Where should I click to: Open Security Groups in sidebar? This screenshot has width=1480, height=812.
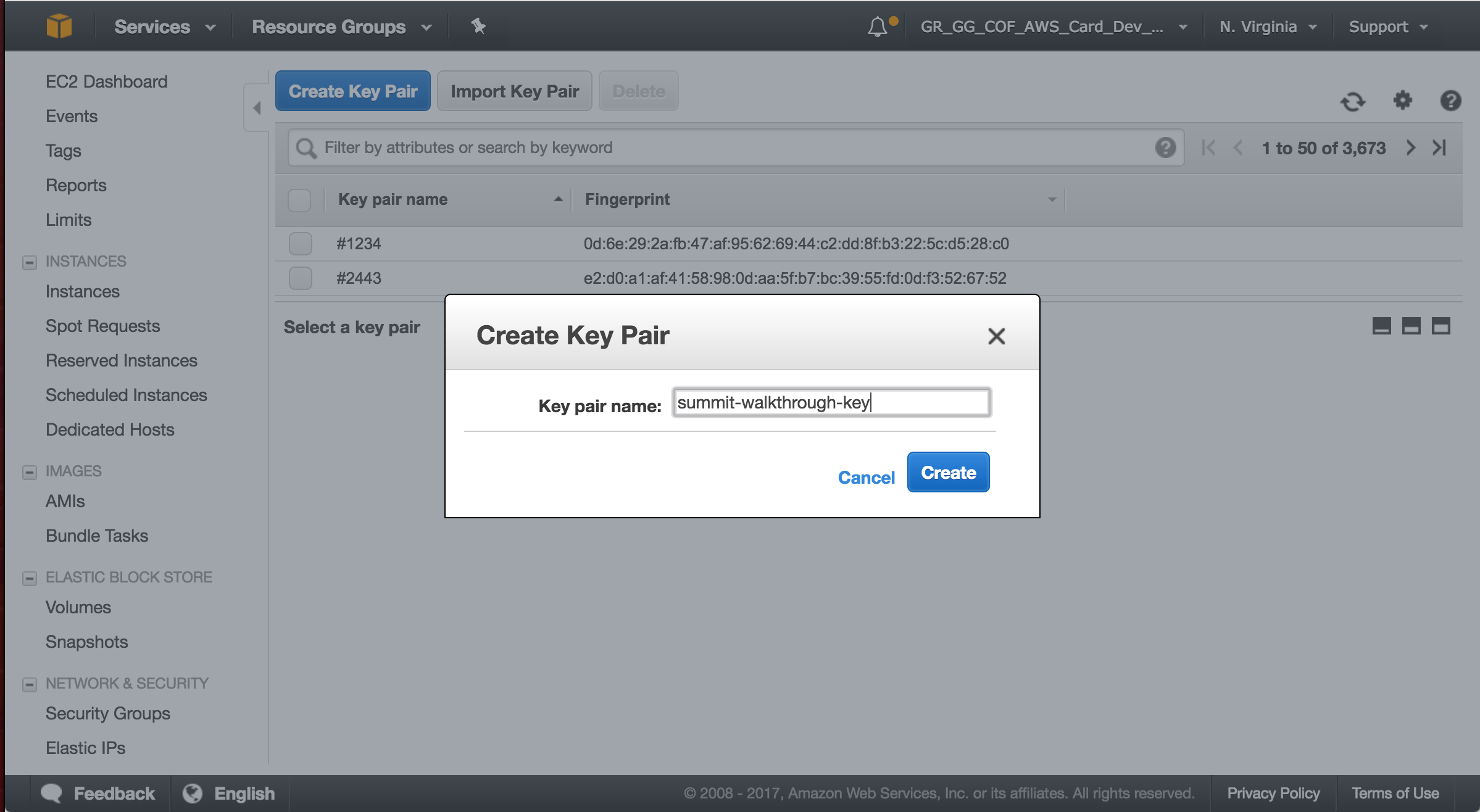point(108,713)
